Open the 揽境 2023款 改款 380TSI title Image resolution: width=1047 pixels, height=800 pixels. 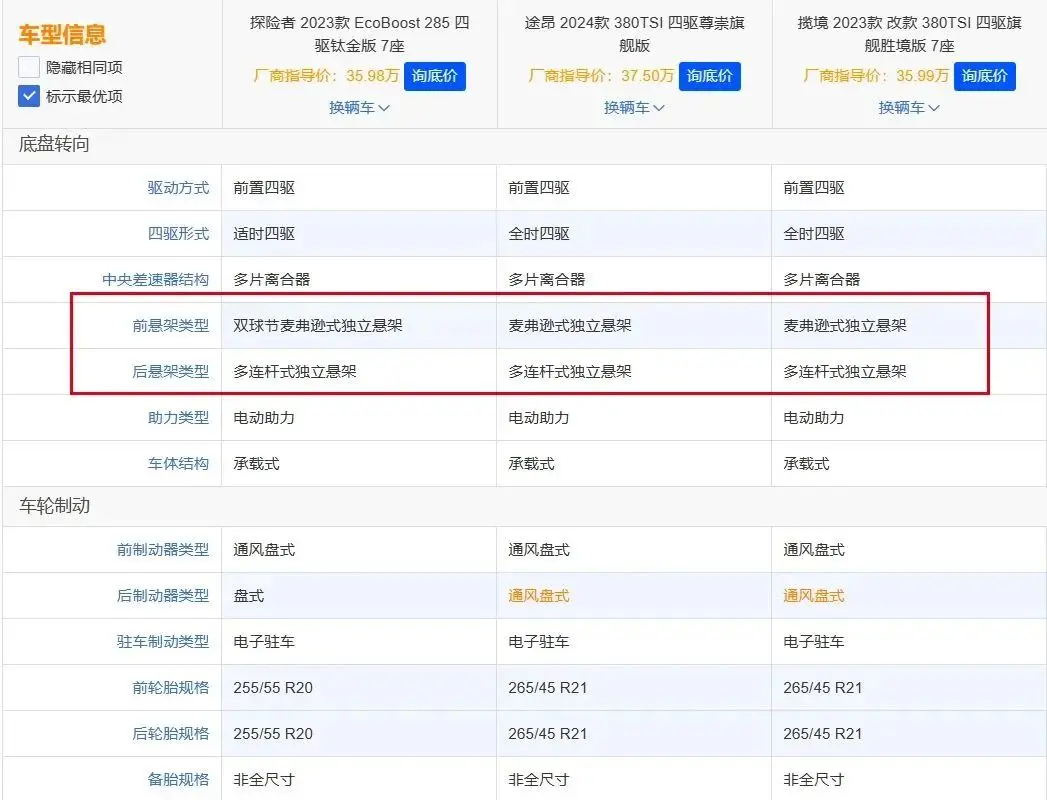(x=909, y=34)
